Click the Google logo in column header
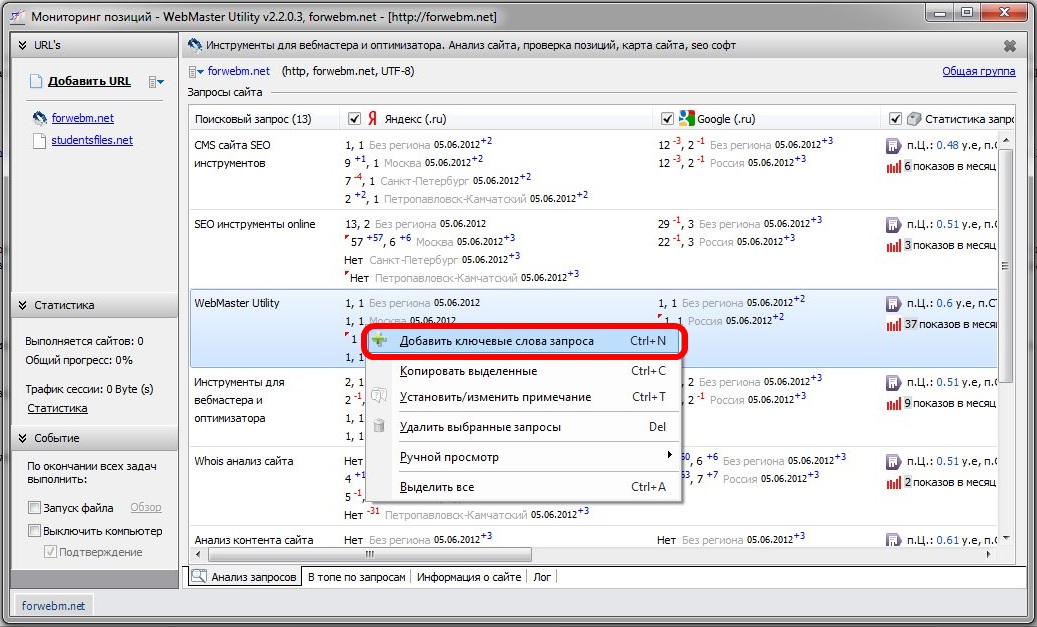Viewport: 1037px width, 627px height. pyautogui.click(x=687, y=119)
